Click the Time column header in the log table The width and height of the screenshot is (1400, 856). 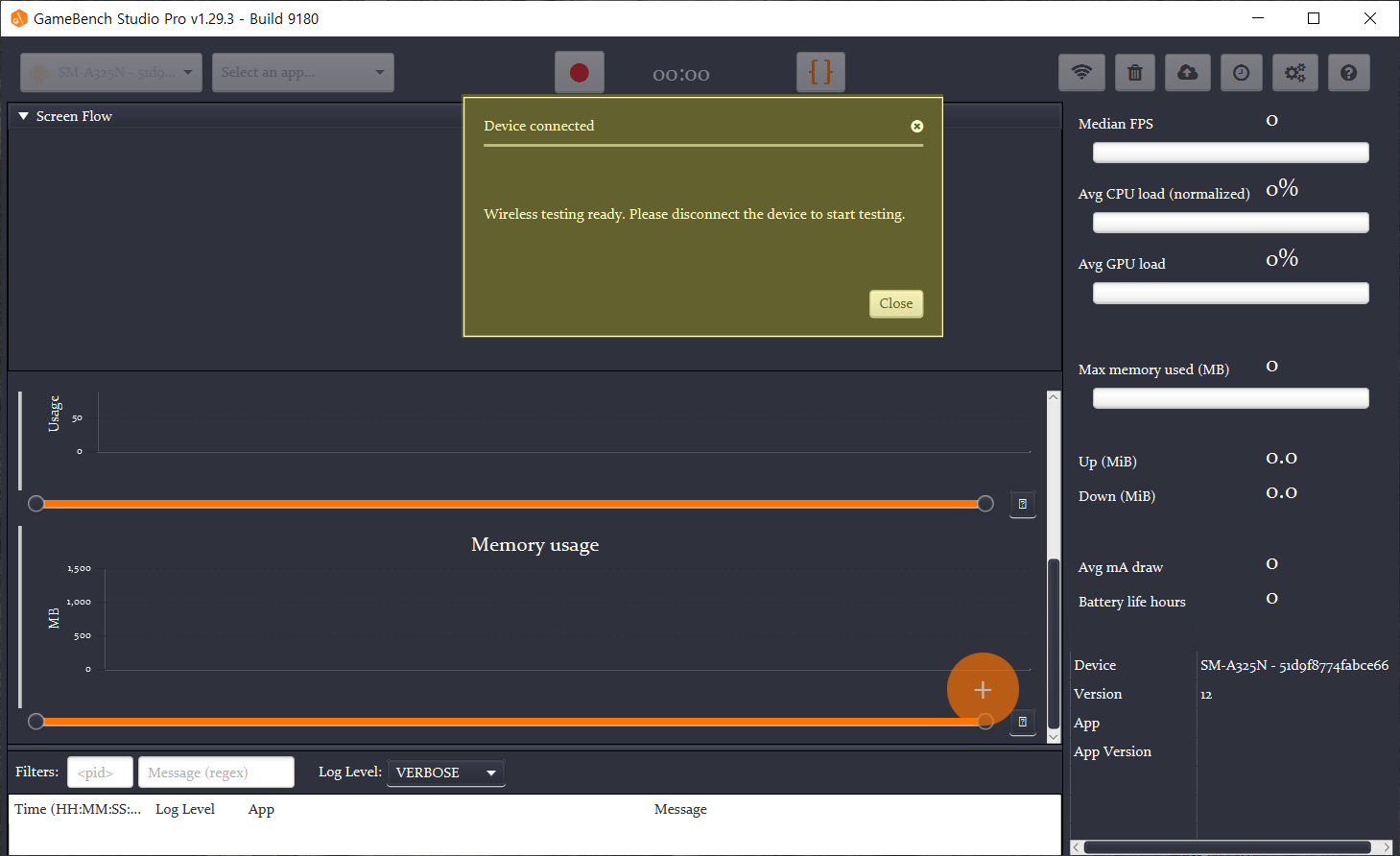pos(78,809)
